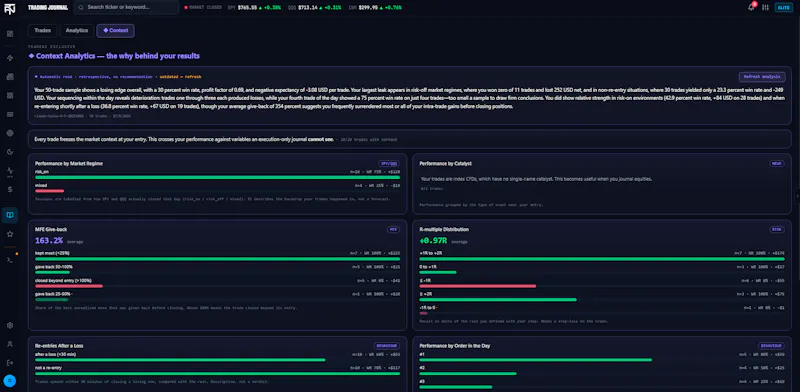Switch to the Trades tab

coord(43,31)
